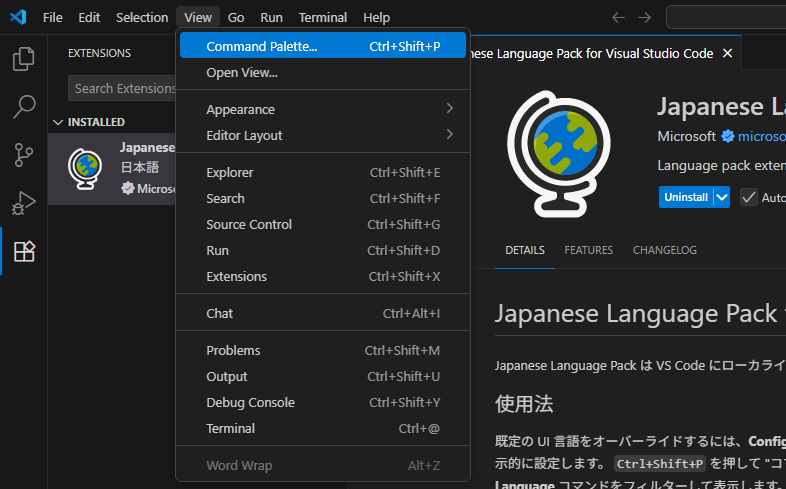Click the VS Code logo icon

pos(17,17)
